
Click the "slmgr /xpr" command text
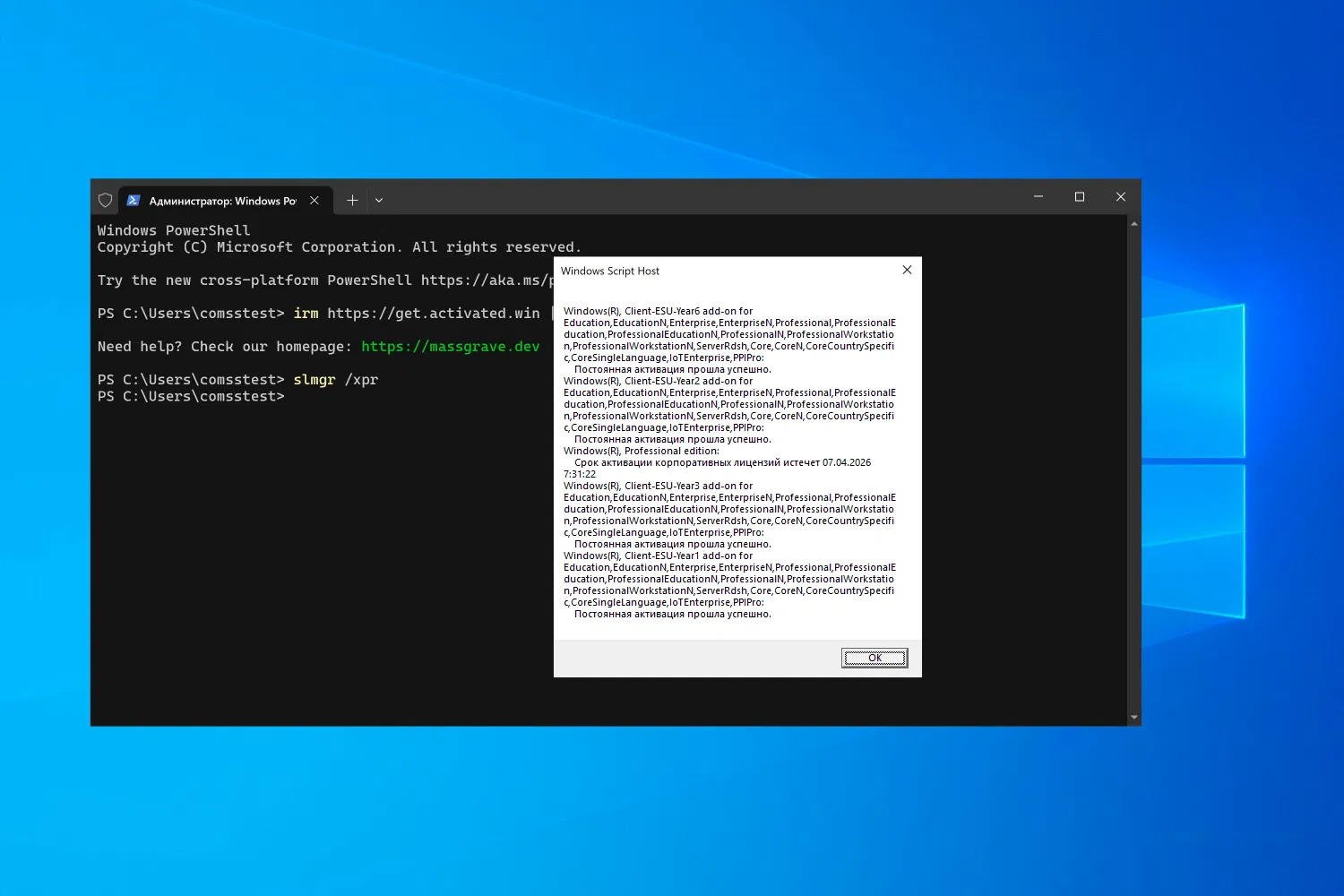point(336,380)
